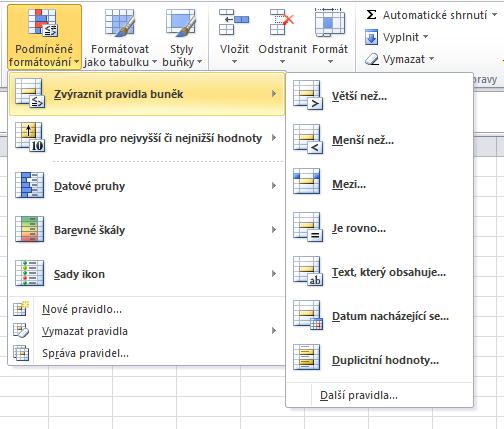
Task: Open the Sady ikon submenu
Action: coord(147,274)
